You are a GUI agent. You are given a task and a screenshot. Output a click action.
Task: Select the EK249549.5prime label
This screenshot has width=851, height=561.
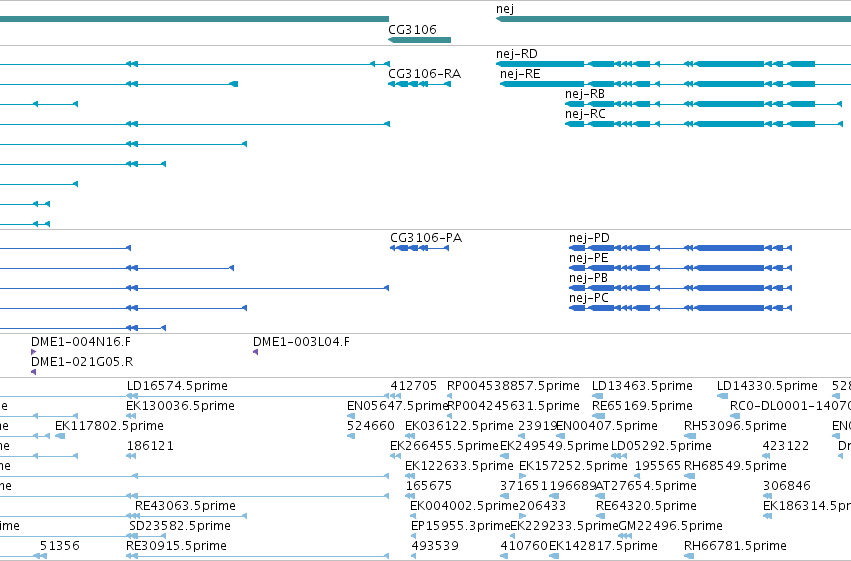[x=554, y=446]
